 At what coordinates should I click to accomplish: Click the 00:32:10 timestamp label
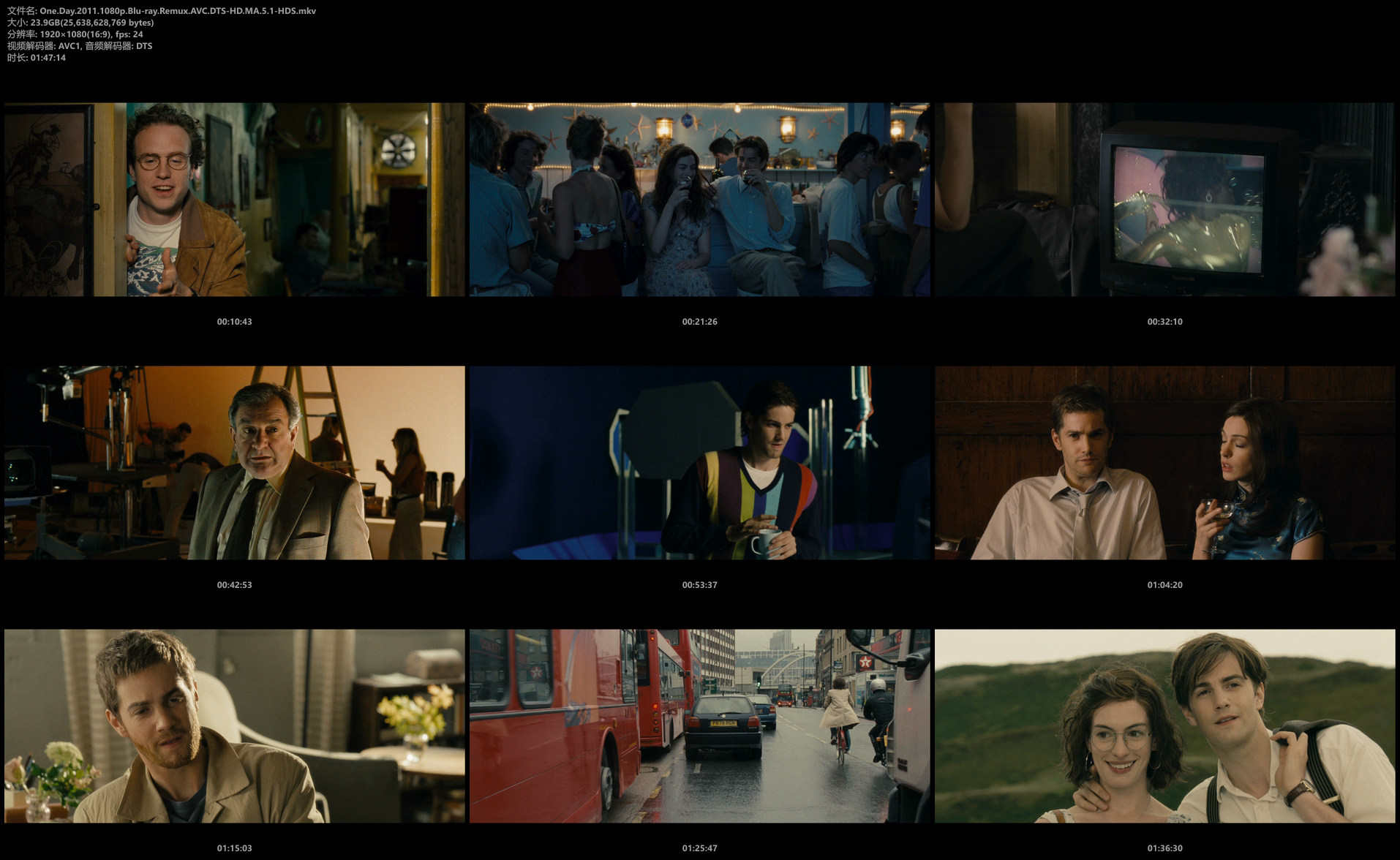(x=1164, y=322)
